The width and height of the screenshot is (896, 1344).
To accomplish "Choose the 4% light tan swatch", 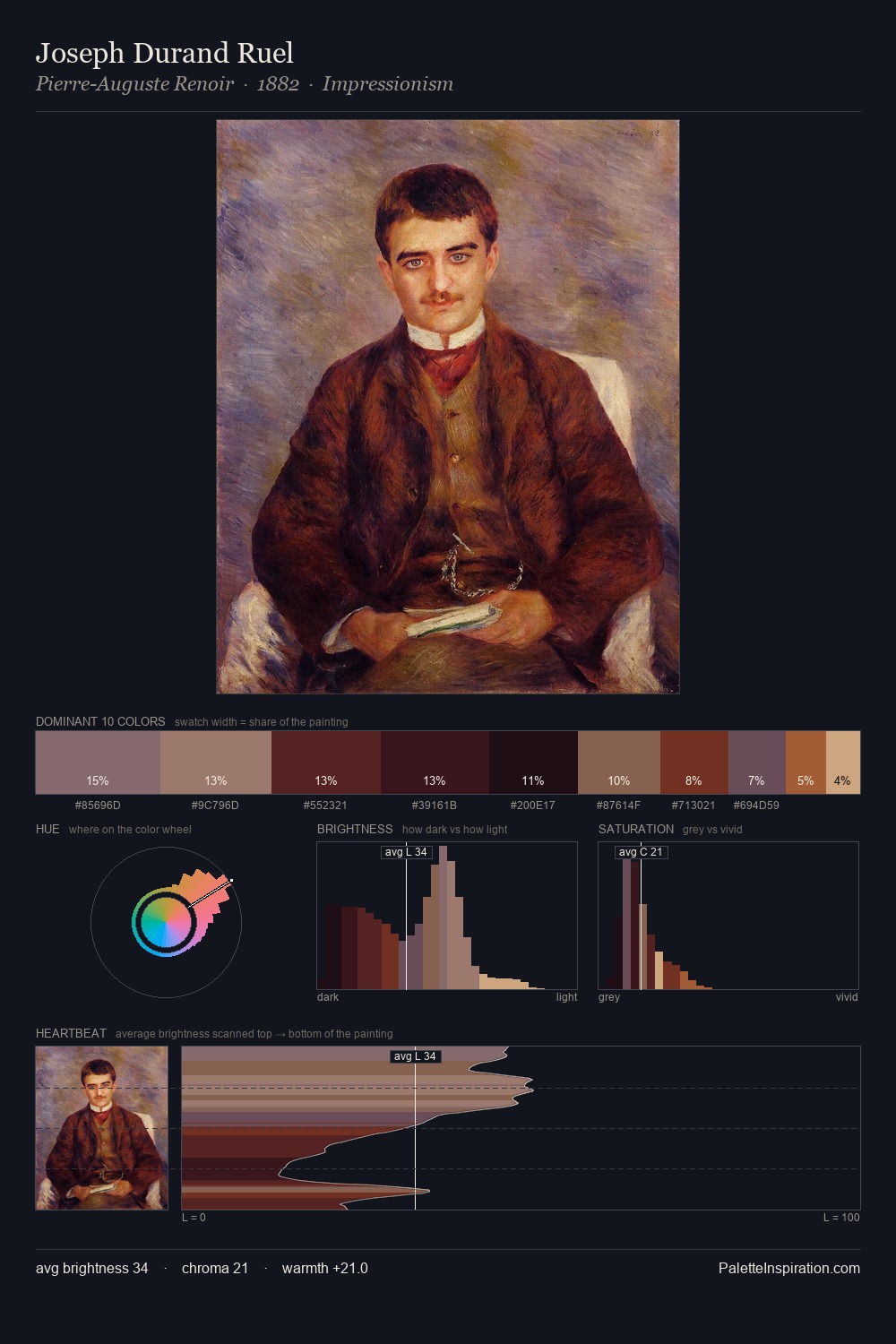I will [843, 762].
